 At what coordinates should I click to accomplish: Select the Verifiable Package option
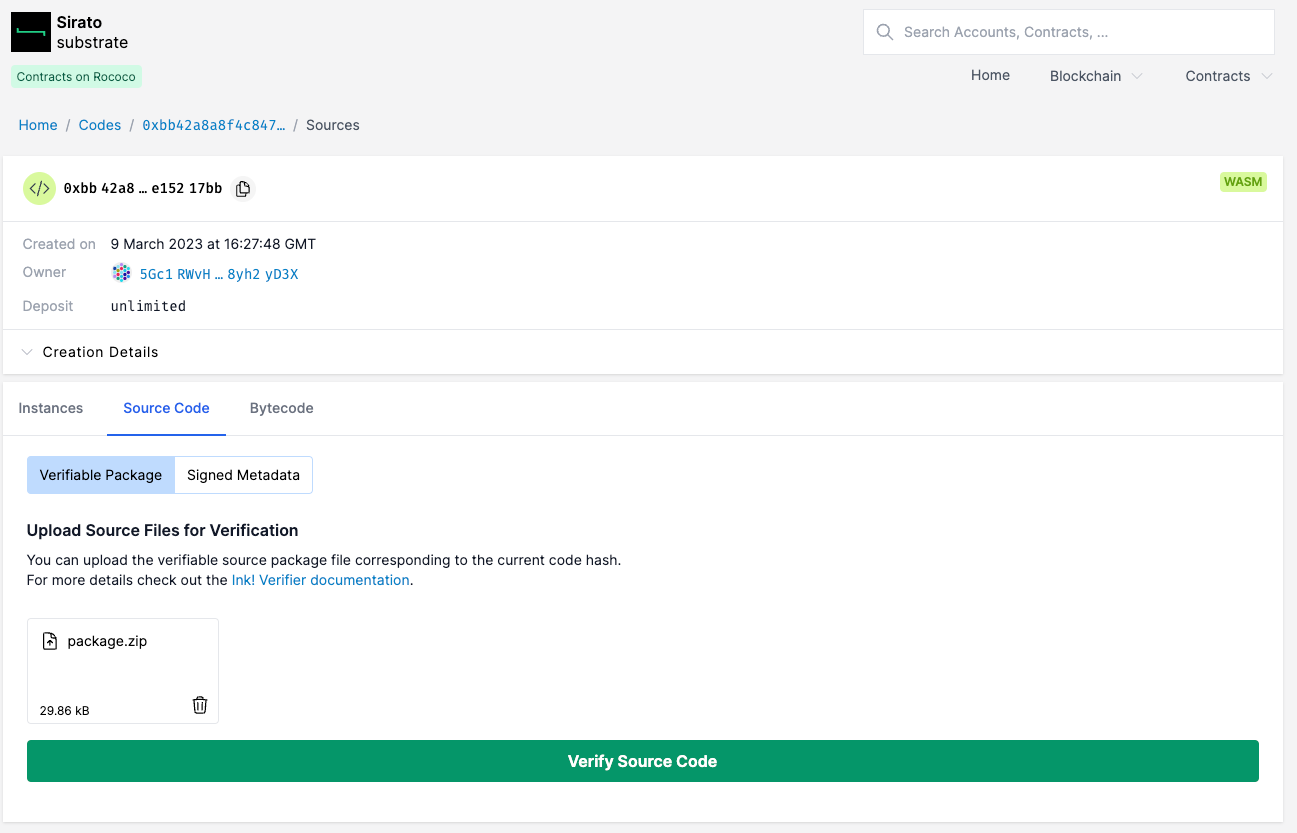pyautogui.click(x=100, y=475)
